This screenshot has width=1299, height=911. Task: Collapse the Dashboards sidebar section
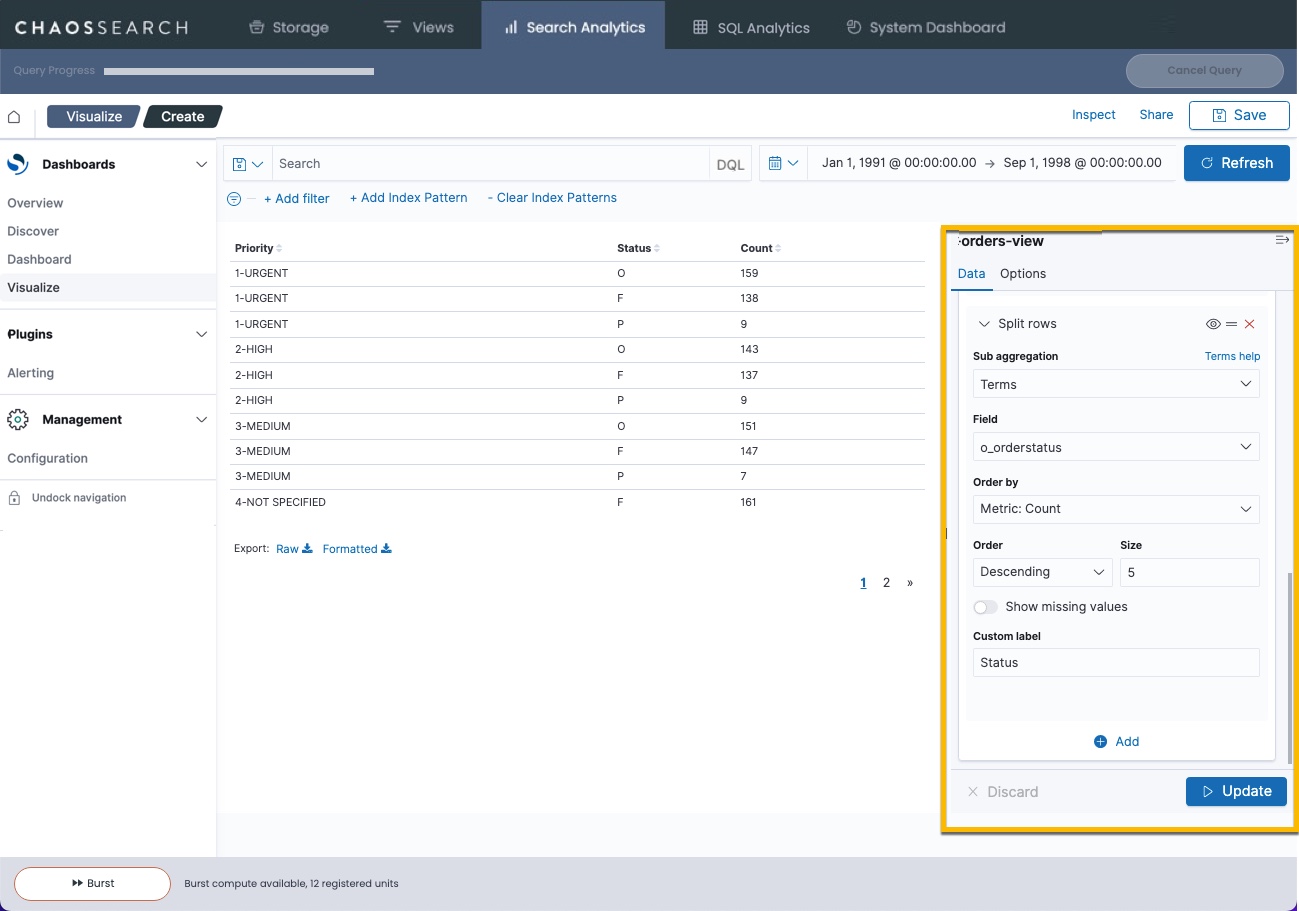point(202,164)
